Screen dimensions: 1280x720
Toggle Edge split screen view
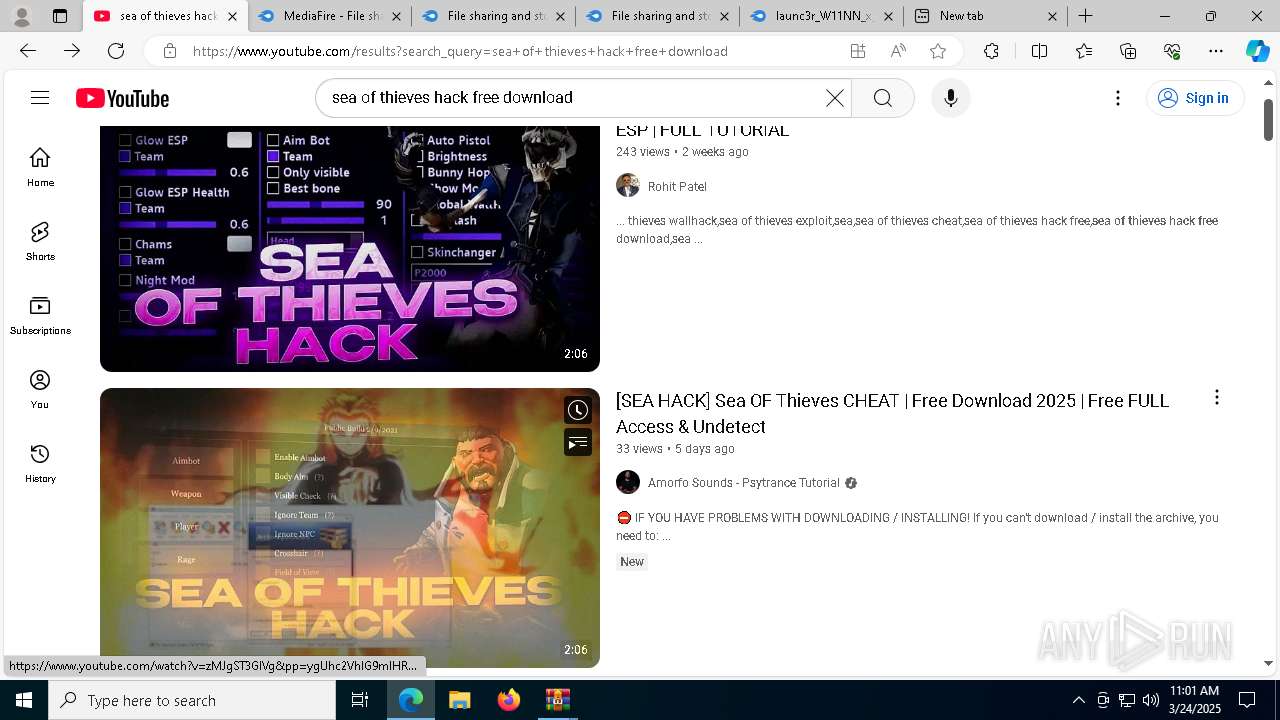click(x=1039, y=51)
